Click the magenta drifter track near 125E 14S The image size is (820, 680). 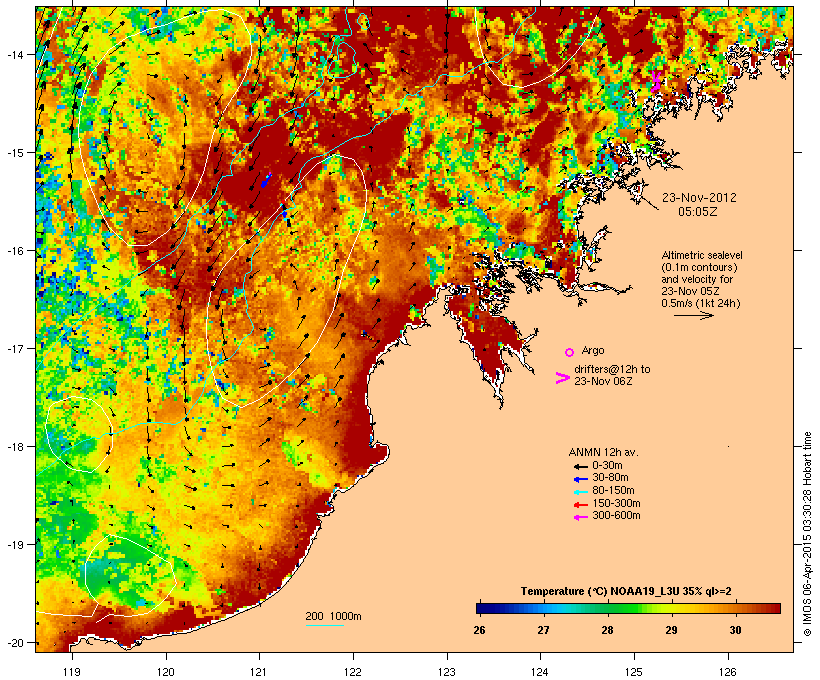[x=655, y=82]
